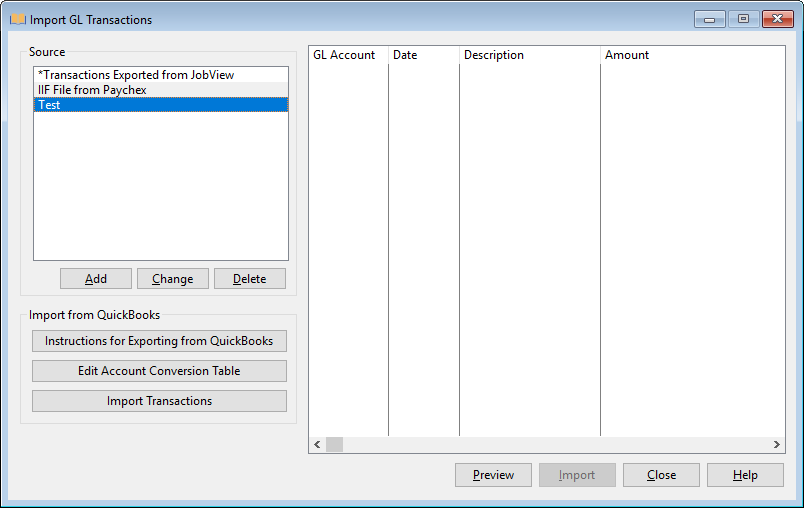Image resolution: width=804 pixels, height=508 pixels.
Task: Open Edit Account Conversion Table
Action: click(x=159, y=371)
